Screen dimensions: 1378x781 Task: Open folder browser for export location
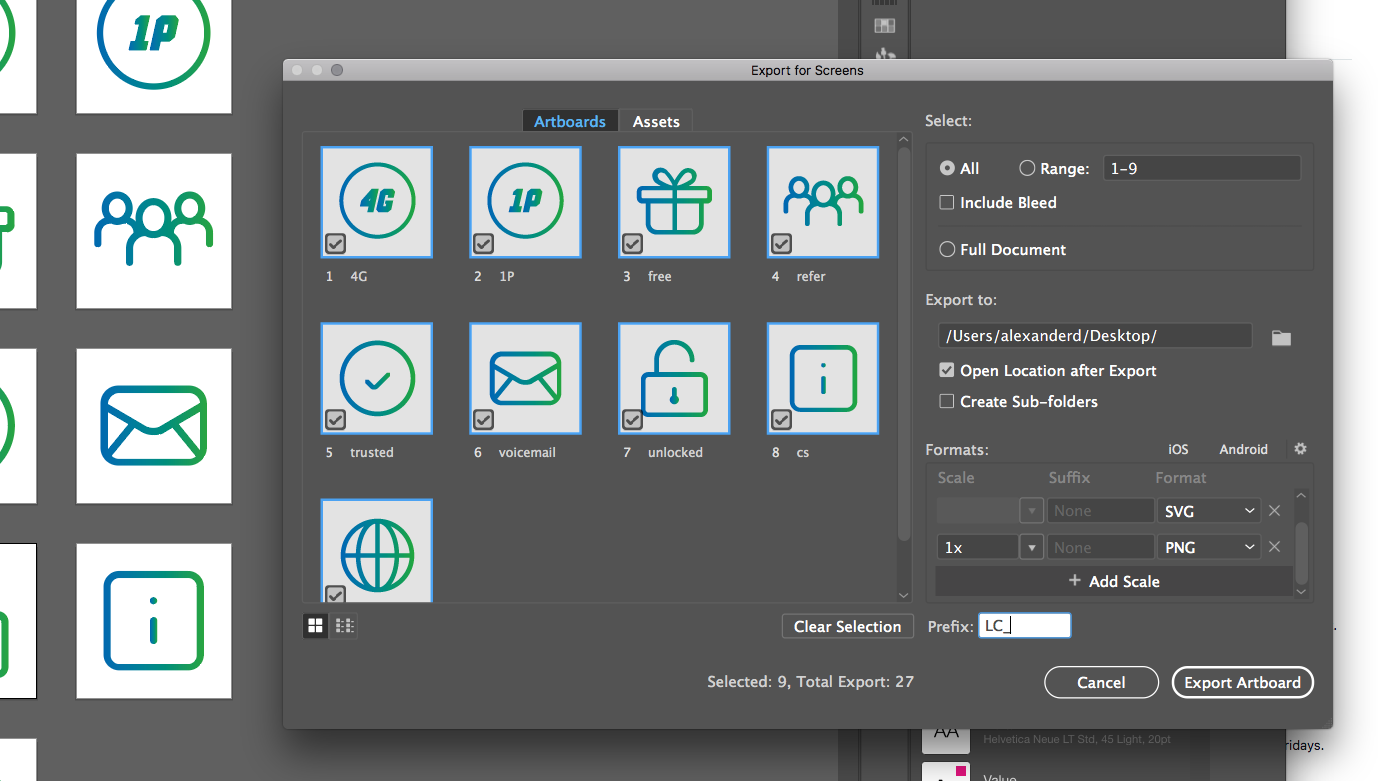(x=1281, y=337)
